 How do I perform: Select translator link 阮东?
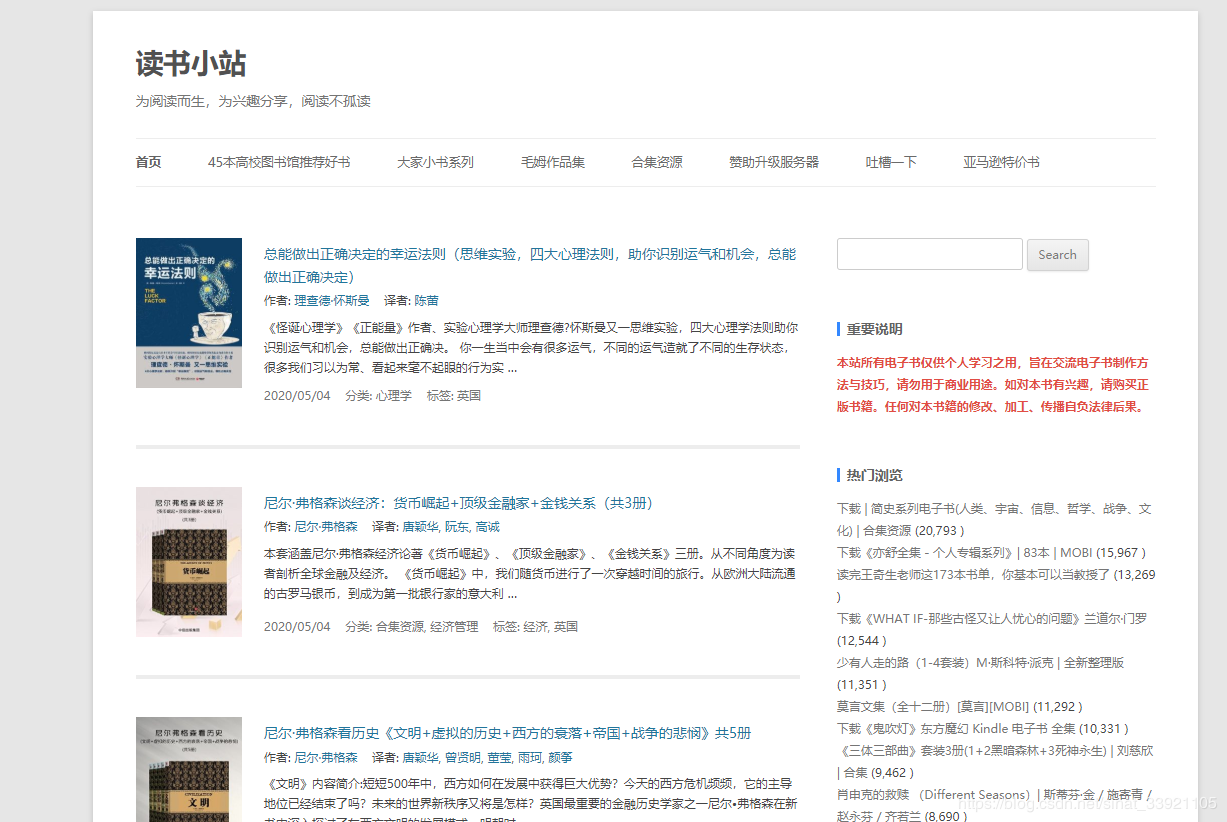tap(457, 526)
